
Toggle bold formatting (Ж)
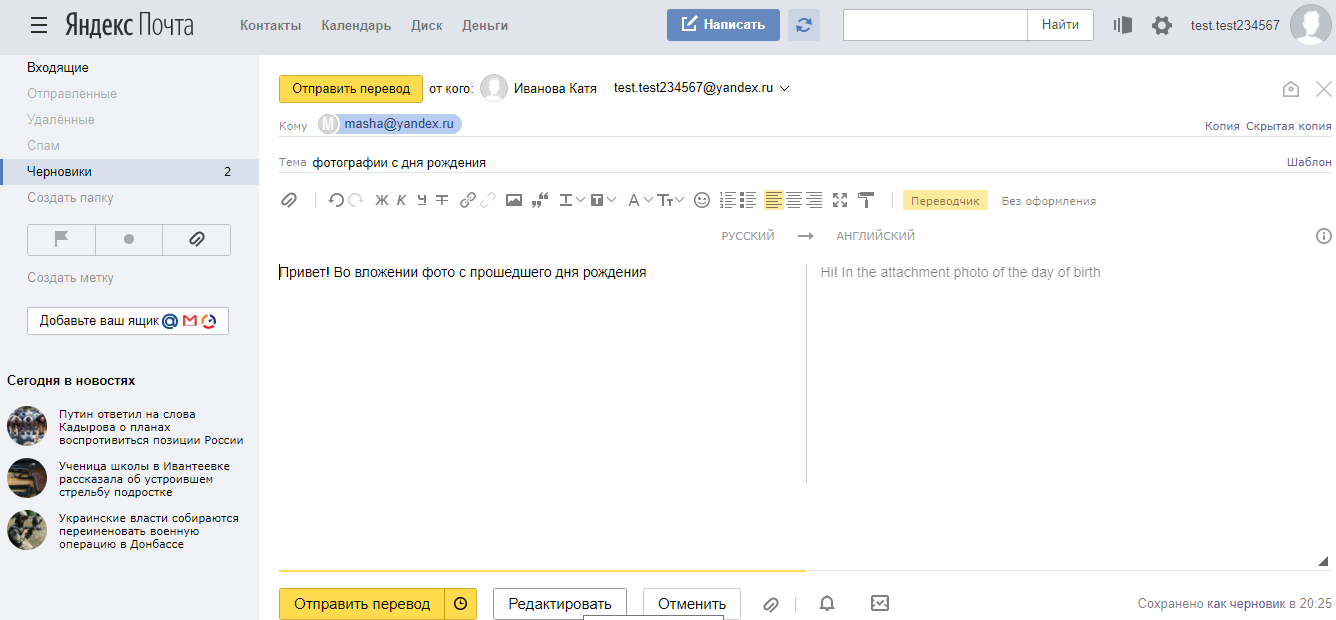381,200
